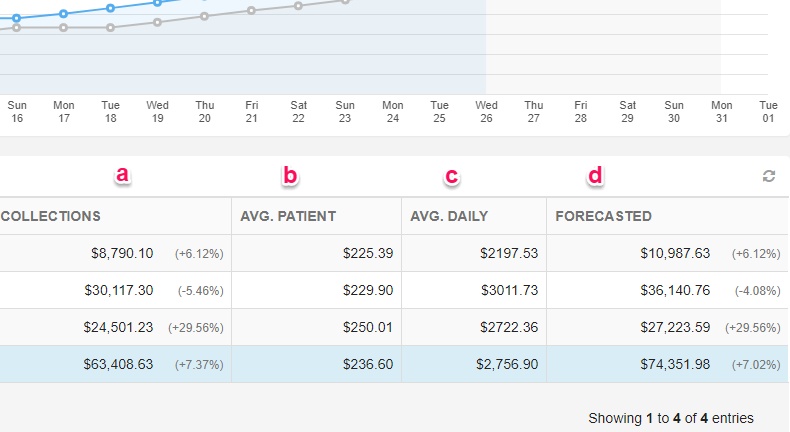Click the pink letter d marker

pyautogui.click(x=595, y=175)
